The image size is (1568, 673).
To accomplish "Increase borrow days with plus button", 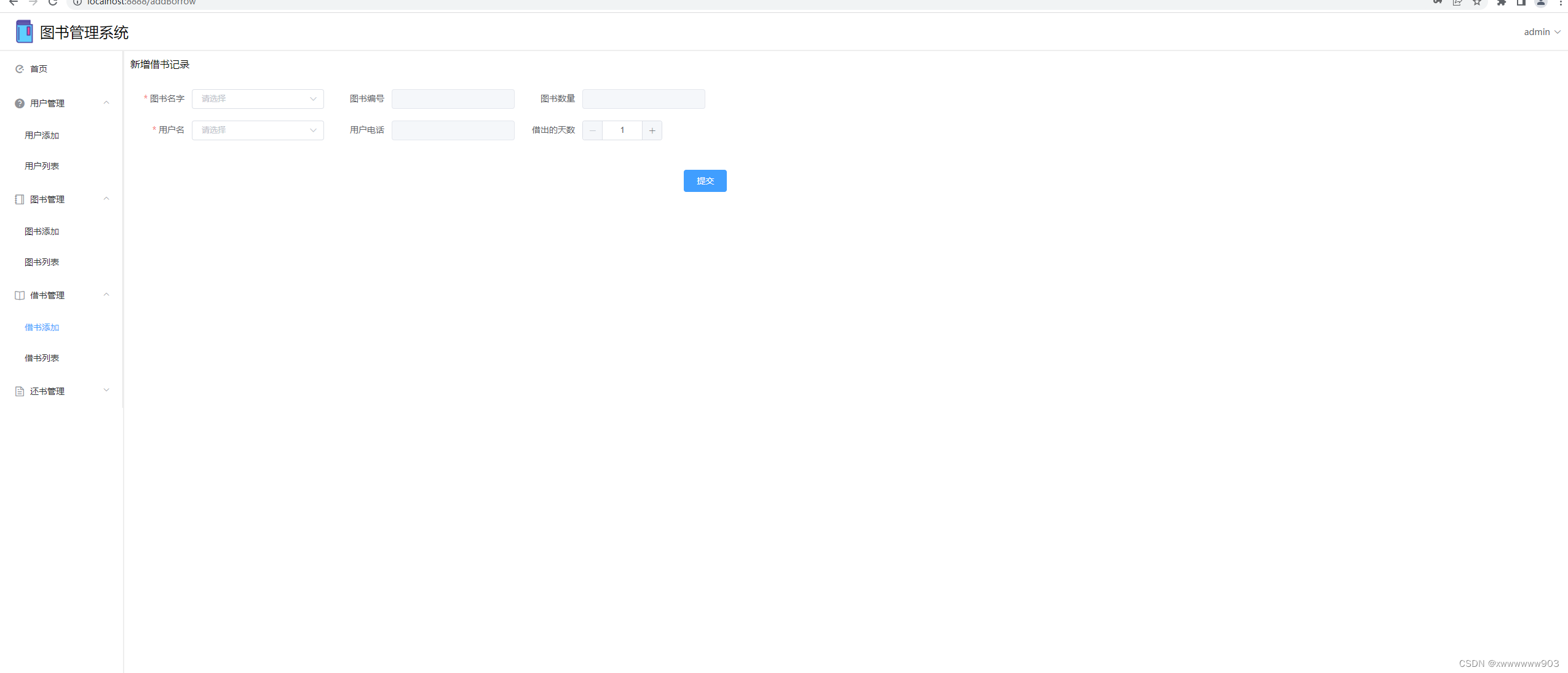I will [652, 130].
